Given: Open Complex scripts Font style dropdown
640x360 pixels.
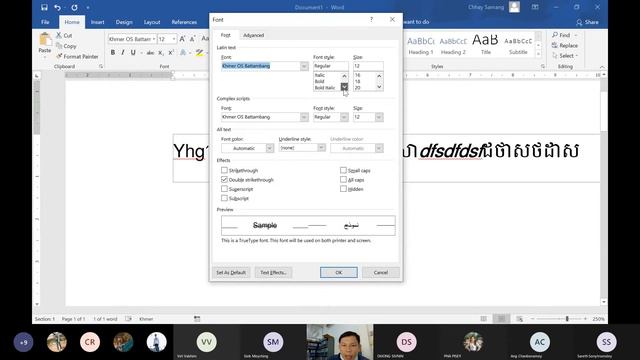Looking at the screenshot, I should (344, 117).
